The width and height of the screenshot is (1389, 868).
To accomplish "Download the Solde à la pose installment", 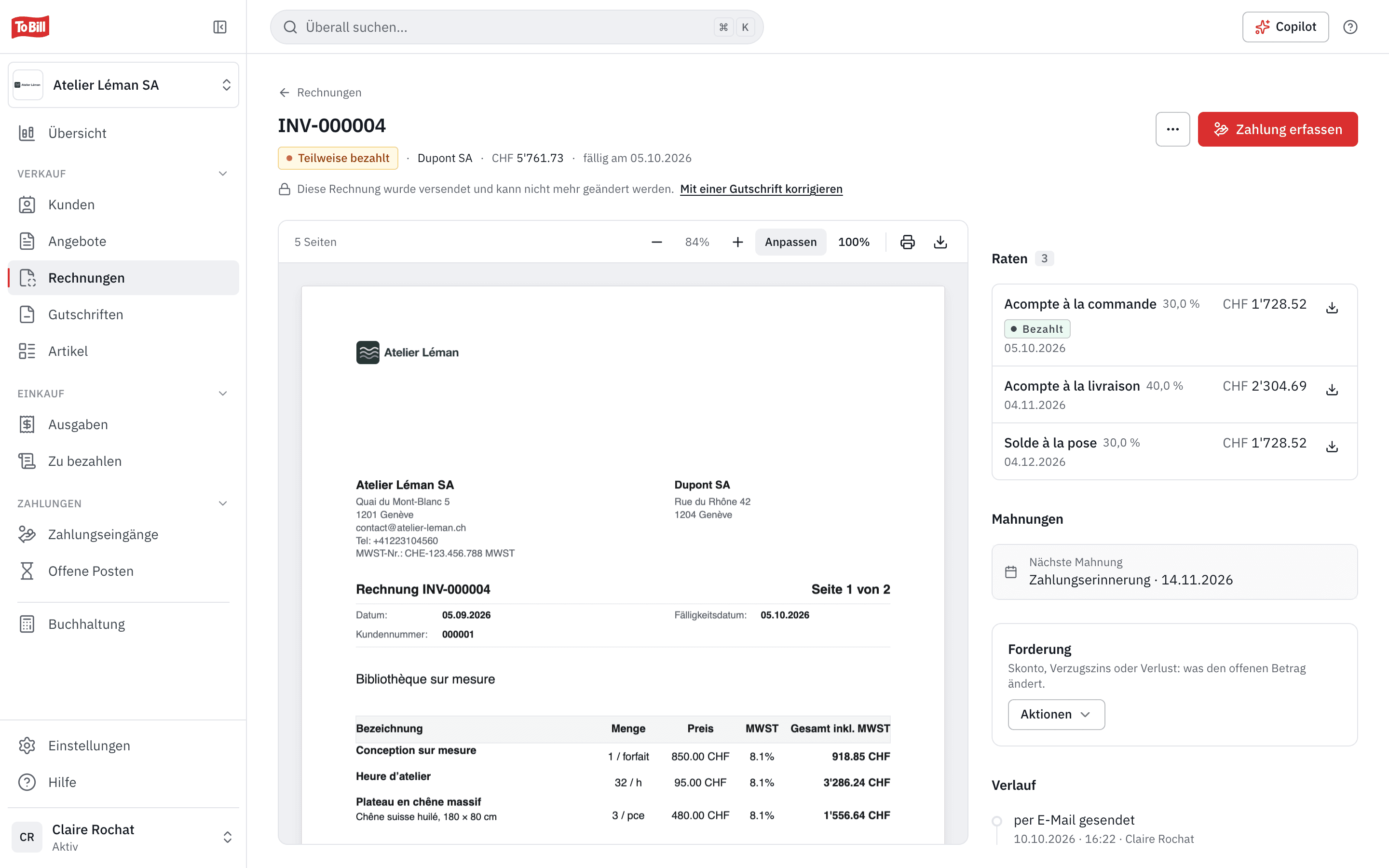I will point(1332,447).
